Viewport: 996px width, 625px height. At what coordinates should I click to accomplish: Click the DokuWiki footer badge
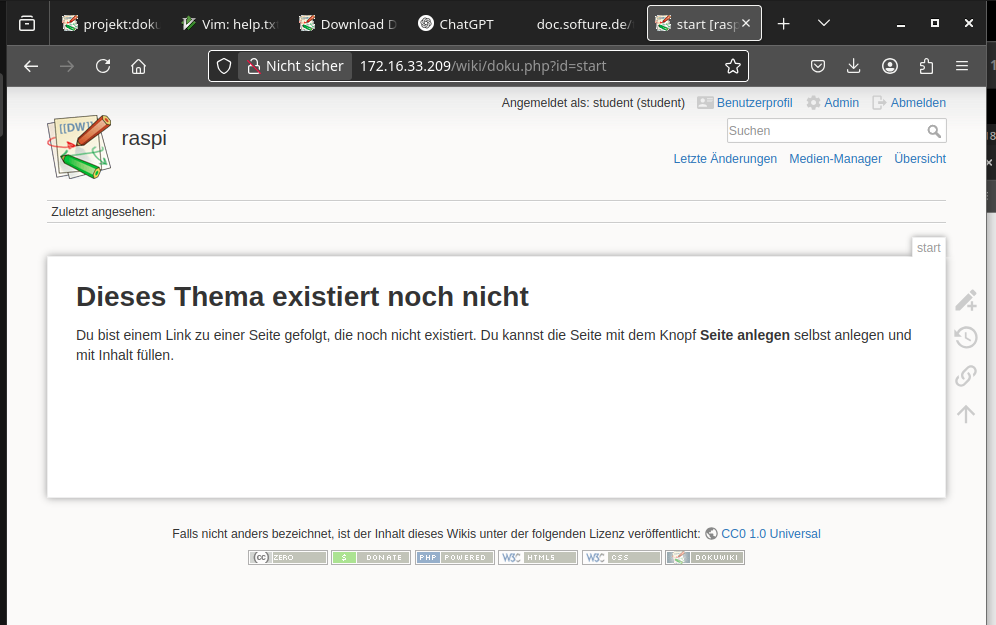(x=705, y=557)
